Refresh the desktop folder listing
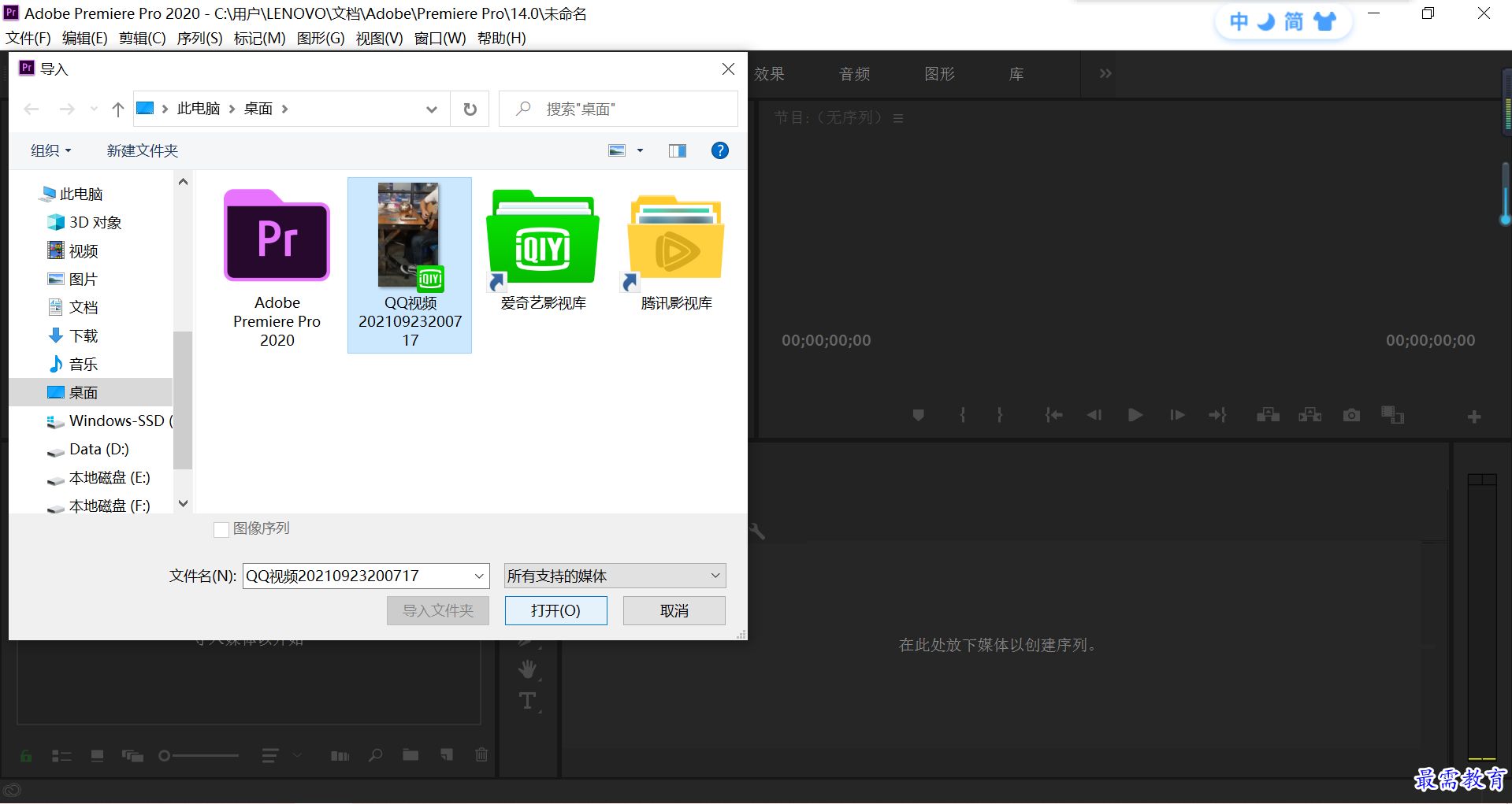1512x804 pixels. point(470,109)
